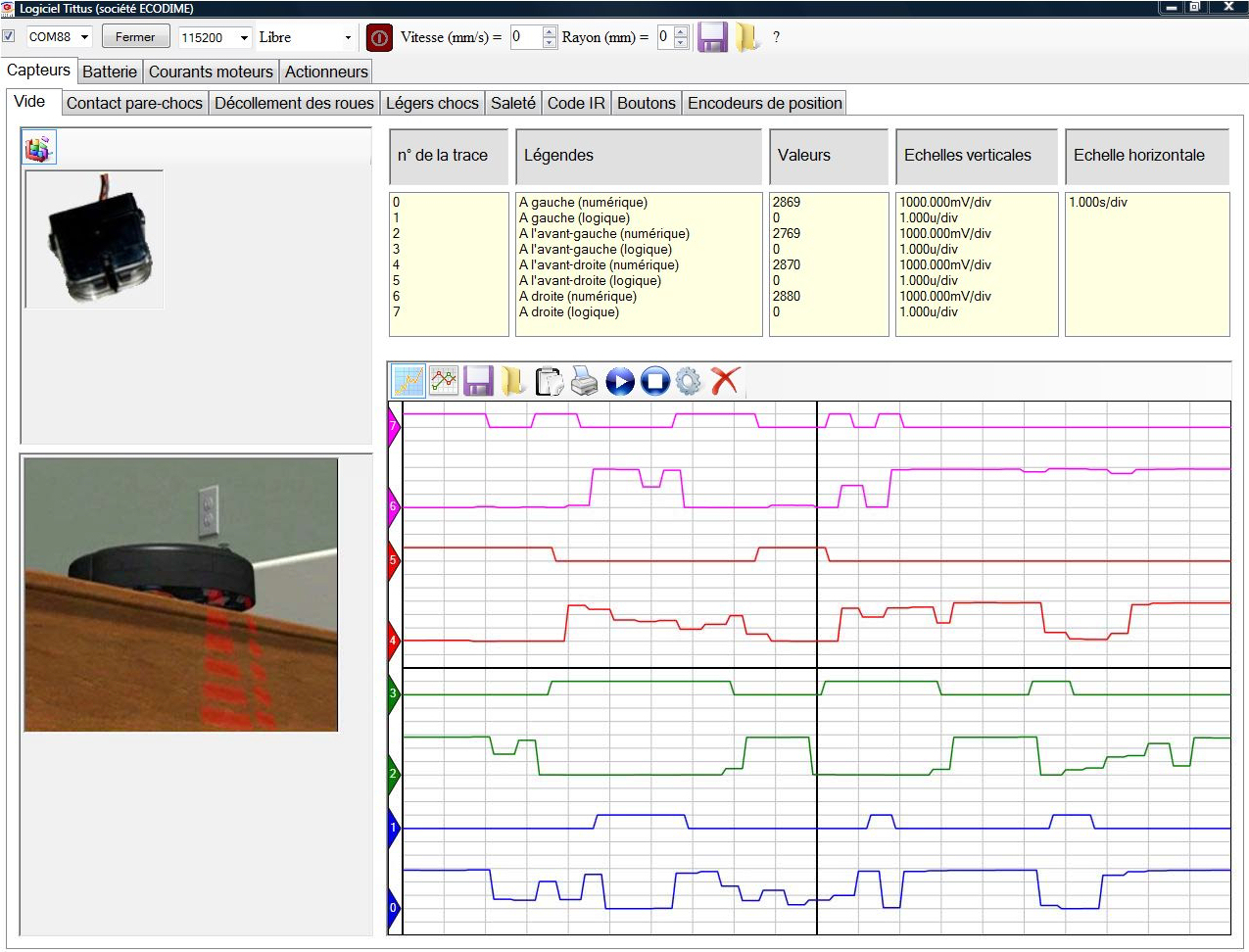Open the COM88 port dropdown
The width and height of the screenshot is (1249, 952).
[x=84, y=37]
